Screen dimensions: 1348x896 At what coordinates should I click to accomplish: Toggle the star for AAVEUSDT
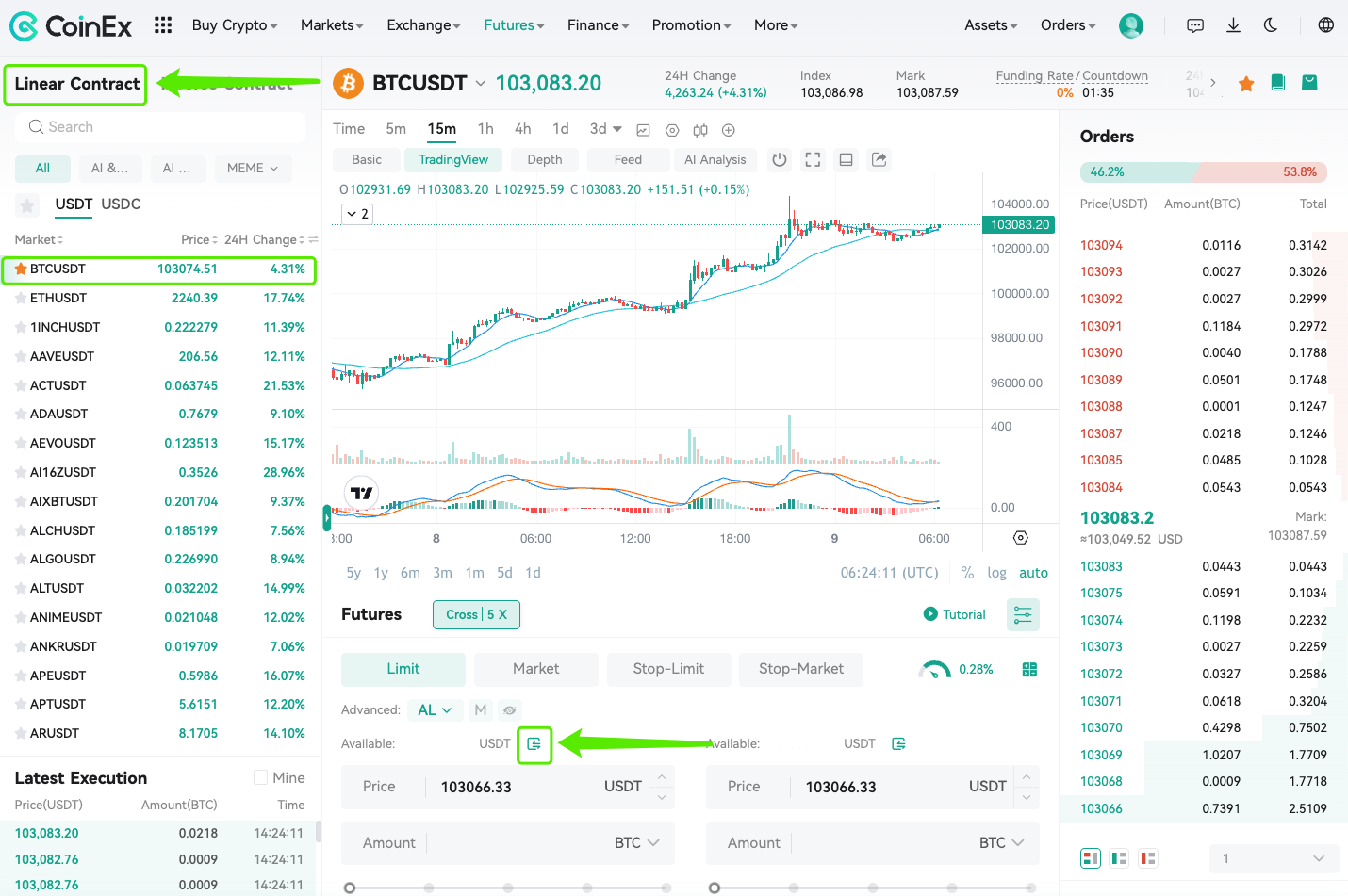click(x=21, y=357)
